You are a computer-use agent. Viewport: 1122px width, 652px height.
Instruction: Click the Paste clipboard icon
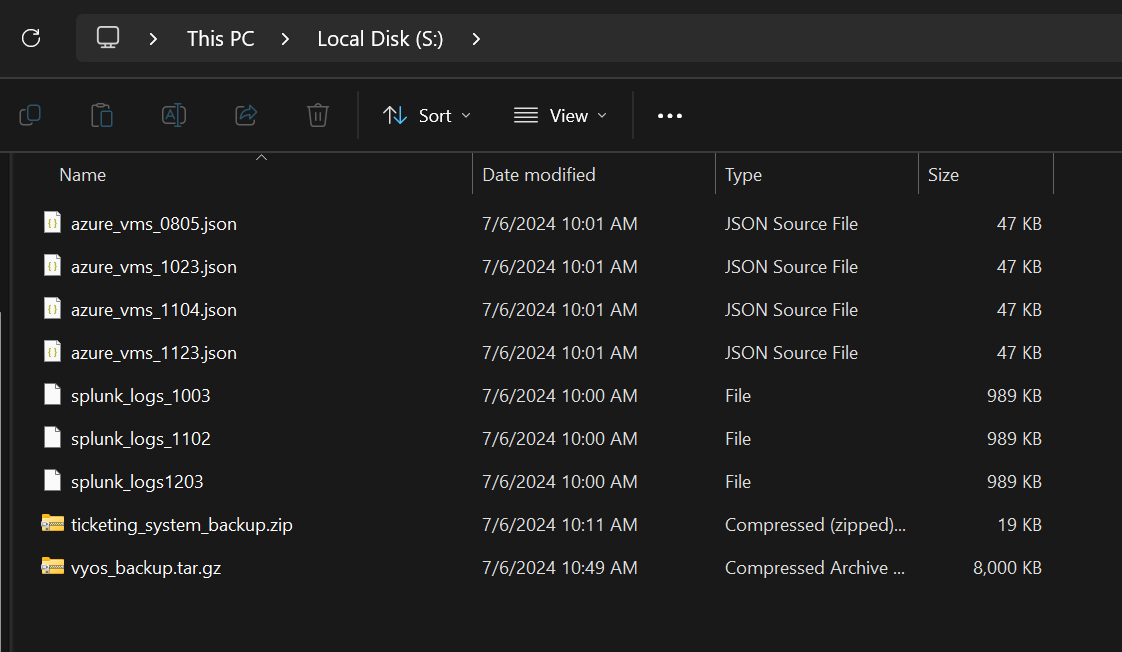[x=102, y=116]
